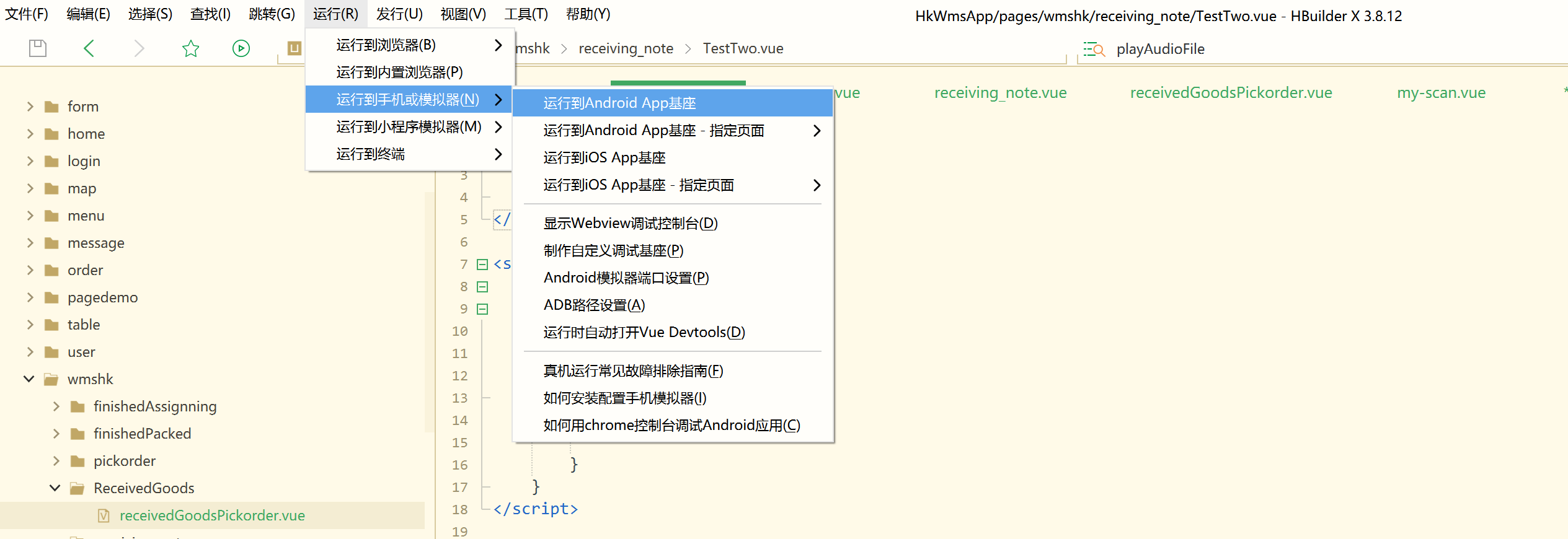Open 如何安装配置手机模拟器(I)
The width and height of the screenshot is (1568, 539).
[673, 398]
